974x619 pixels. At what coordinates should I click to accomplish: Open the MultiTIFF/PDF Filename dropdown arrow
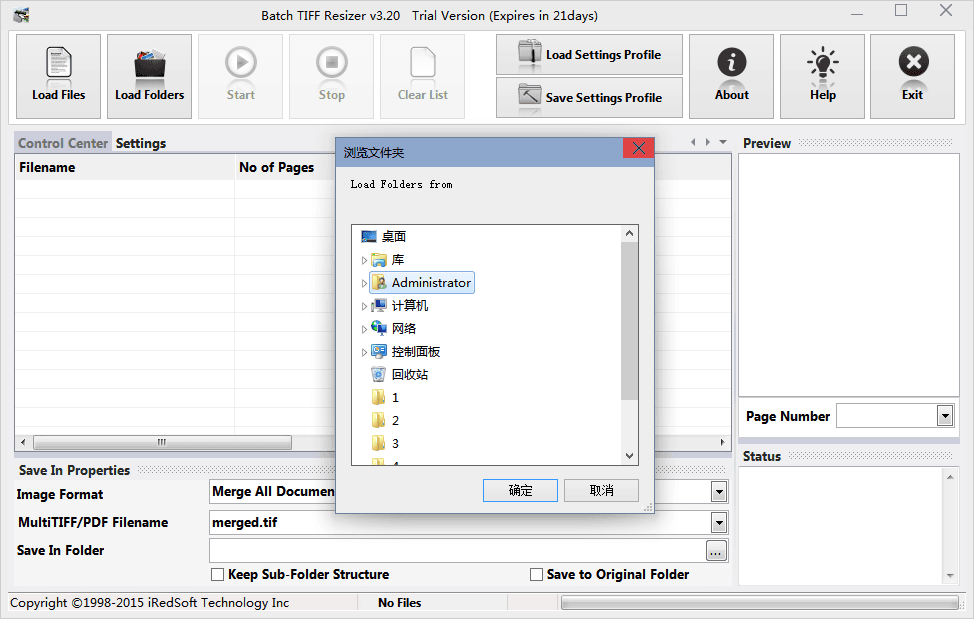[x=718, y=522]
